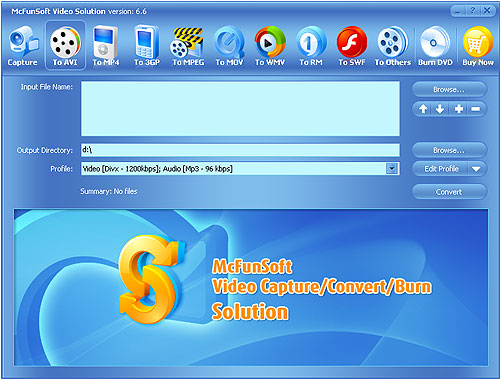Add a file with plus icon

pyautogui.click(x=459, y=109)
